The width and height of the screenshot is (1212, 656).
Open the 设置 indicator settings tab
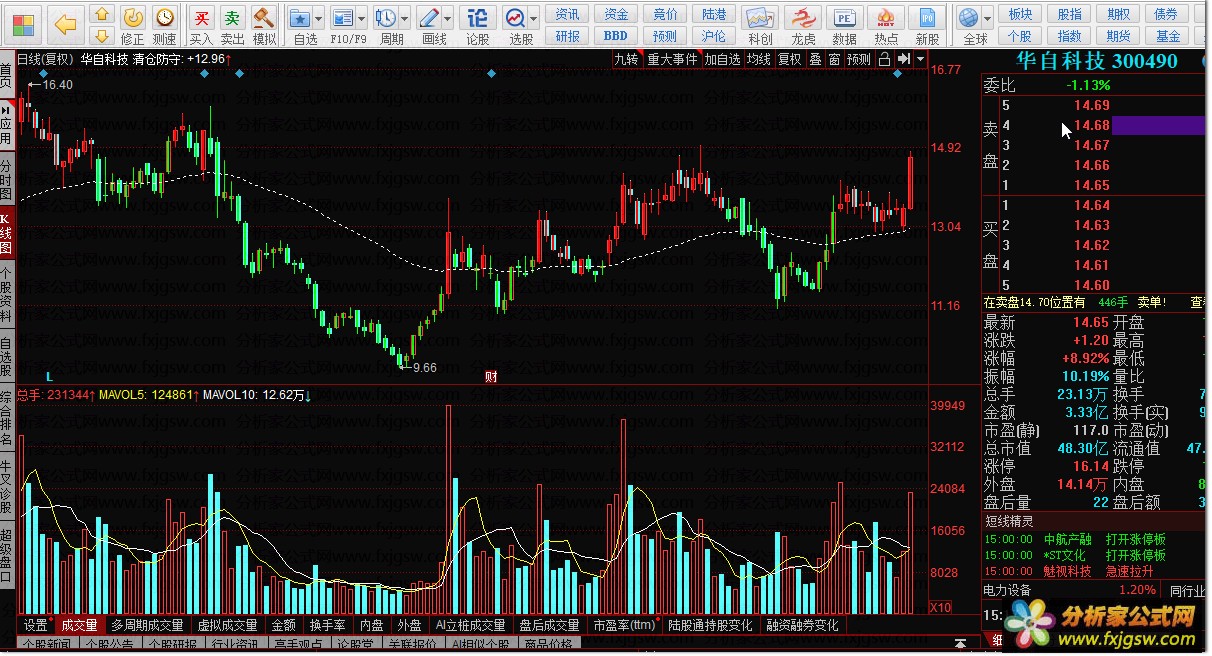click(x=36, y=625)
